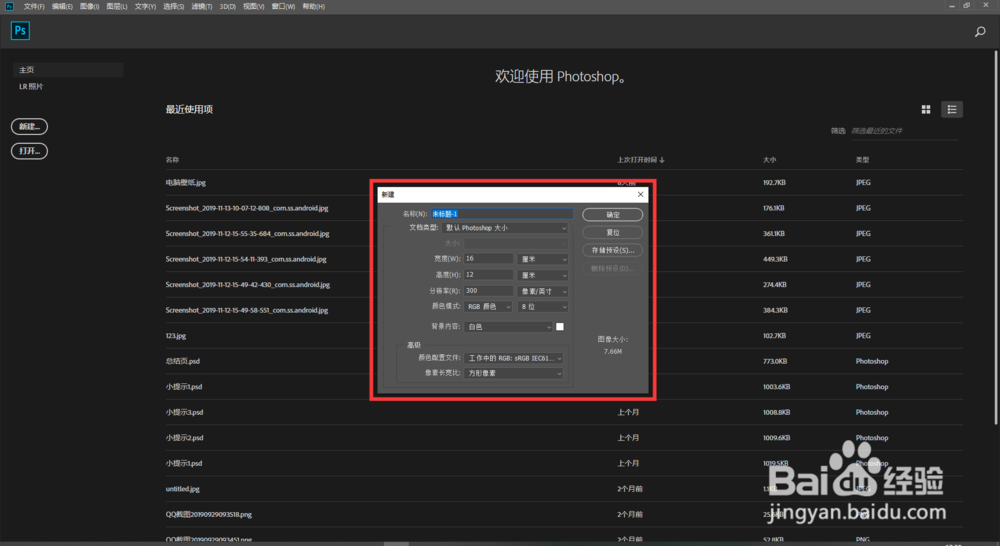
Task: Click the 名称(N) name input field
Action: [502, 214]
